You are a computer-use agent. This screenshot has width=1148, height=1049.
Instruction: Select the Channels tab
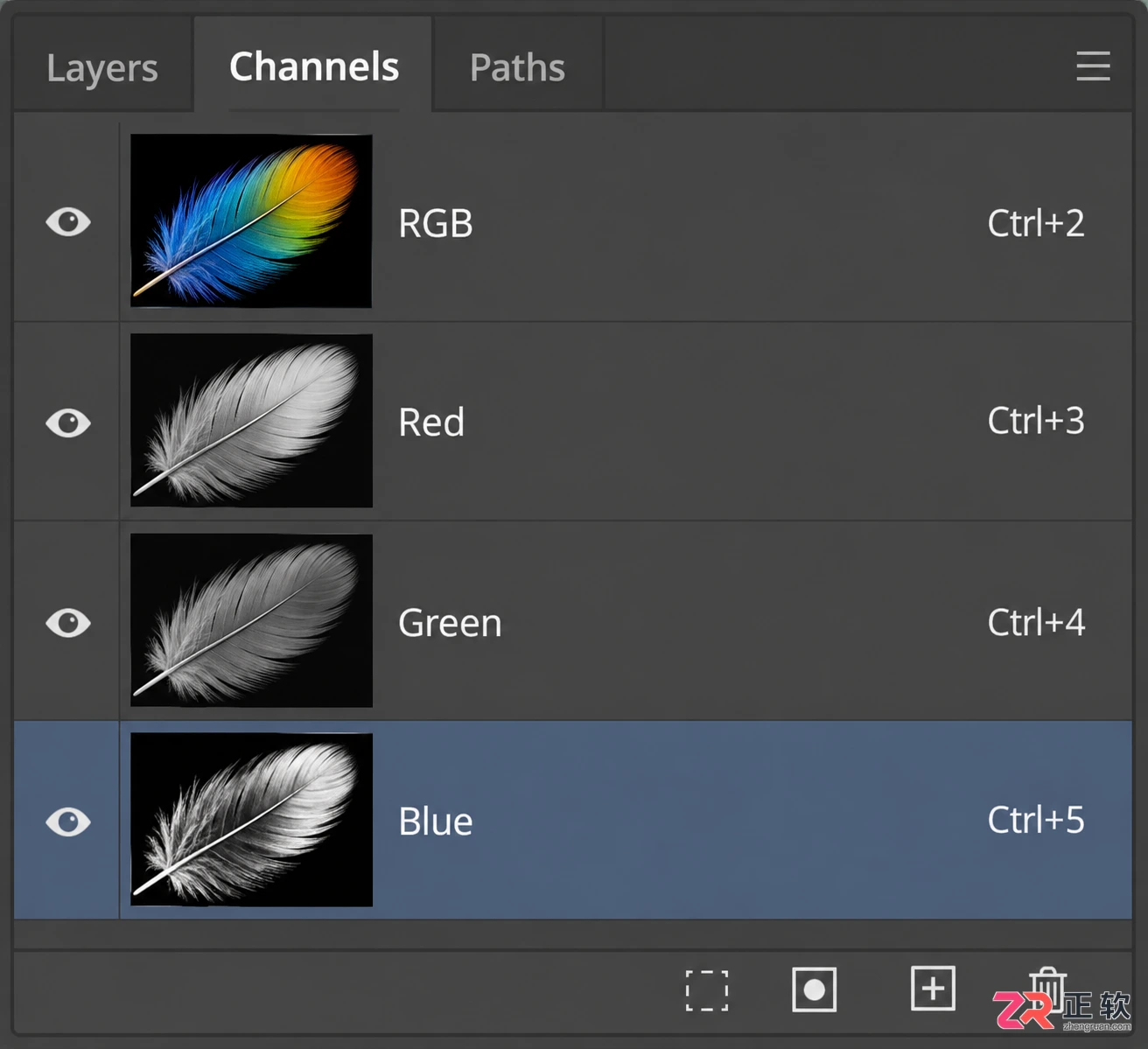tap(313, 66)
